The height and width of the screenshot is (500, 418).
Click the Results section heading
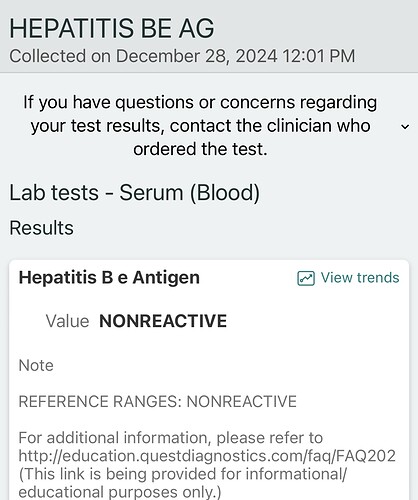(x=41, y=228)
